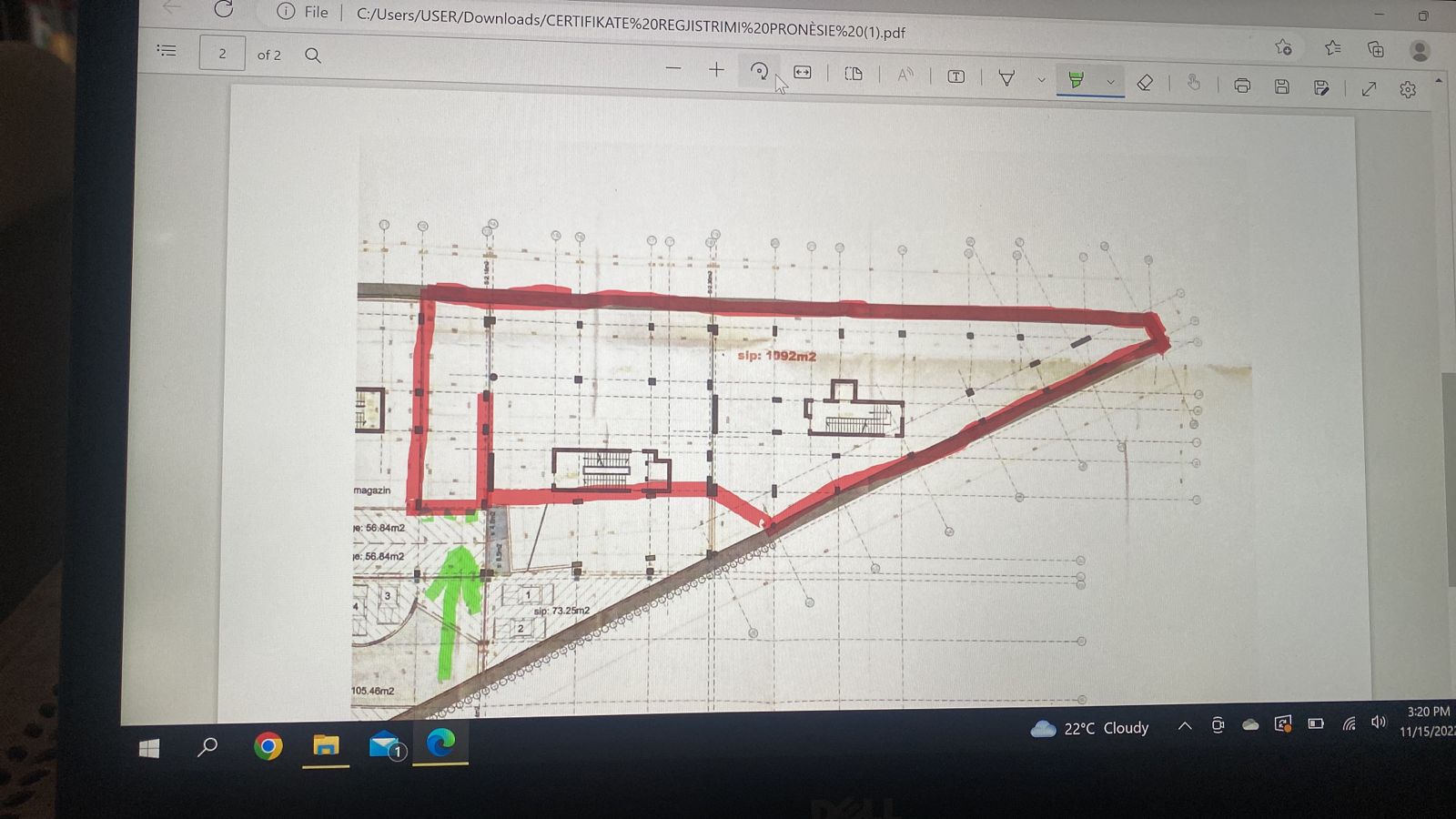Expand the Draw tool options dropdown

(x=1041, y=79)
